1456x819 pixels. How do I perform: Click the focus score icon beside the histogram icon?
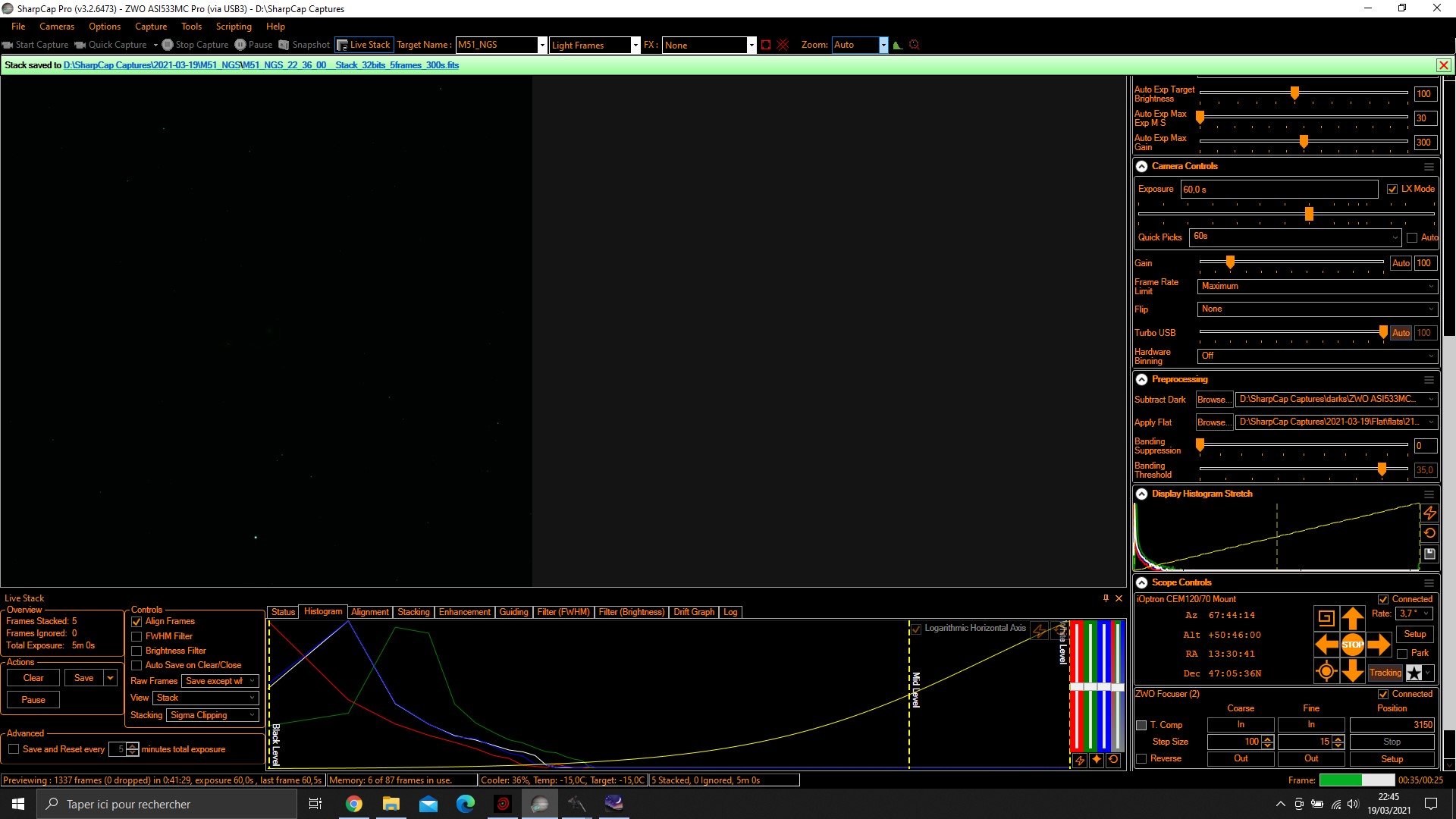914,45
